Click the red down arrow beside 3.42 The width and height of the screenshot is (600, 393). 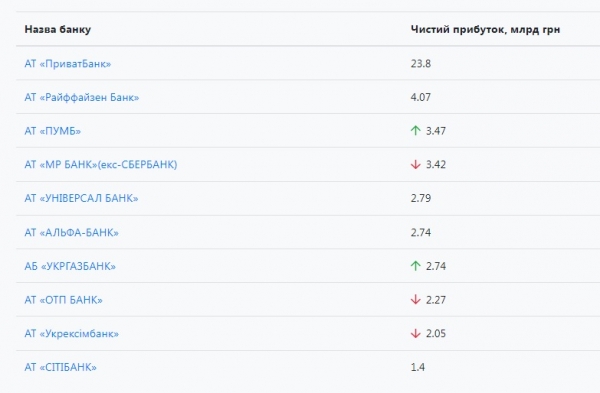[416, 165]
